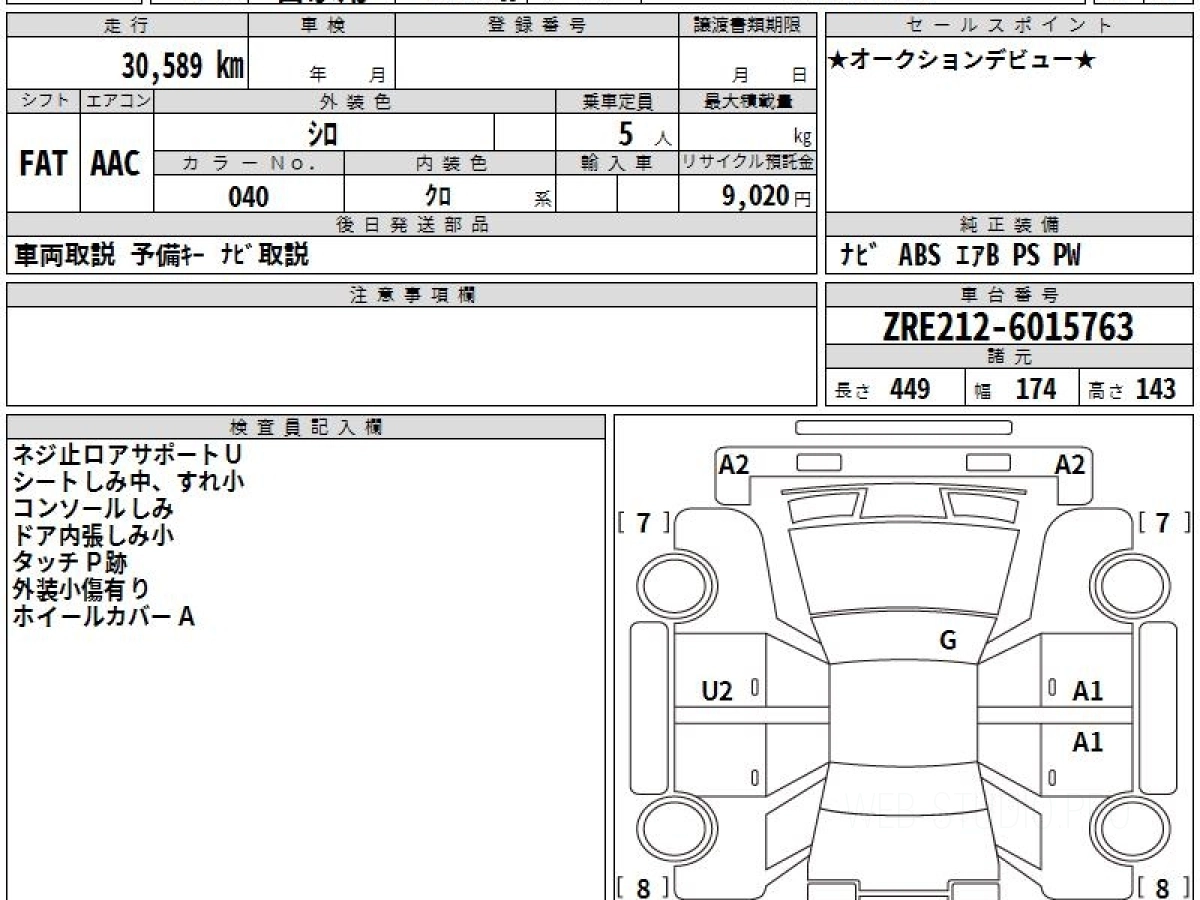Select the 登録番号 header cell
1200x900 pixels.
tap(537, 26)
